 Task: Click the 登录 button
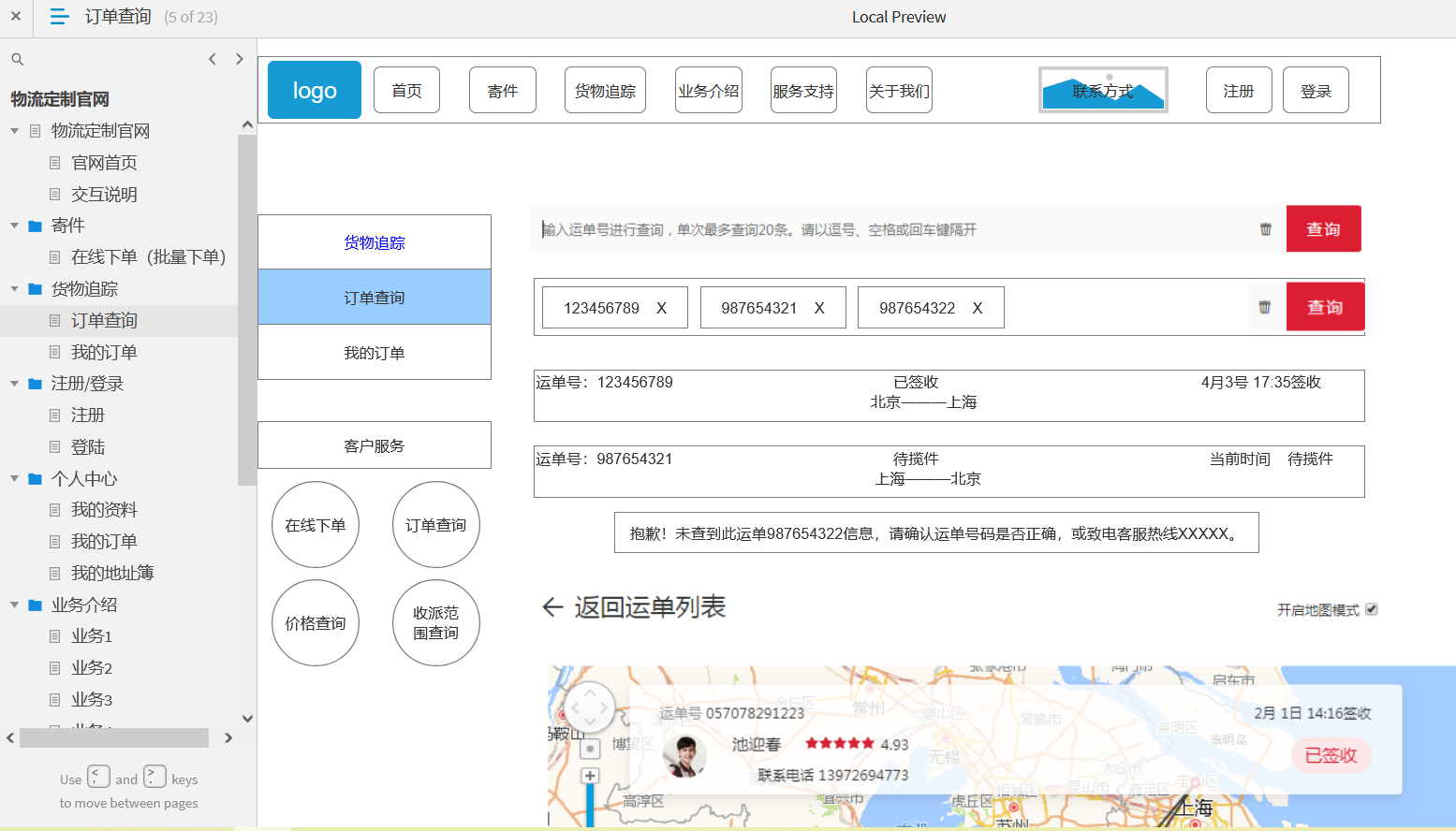coord(1316,90)
